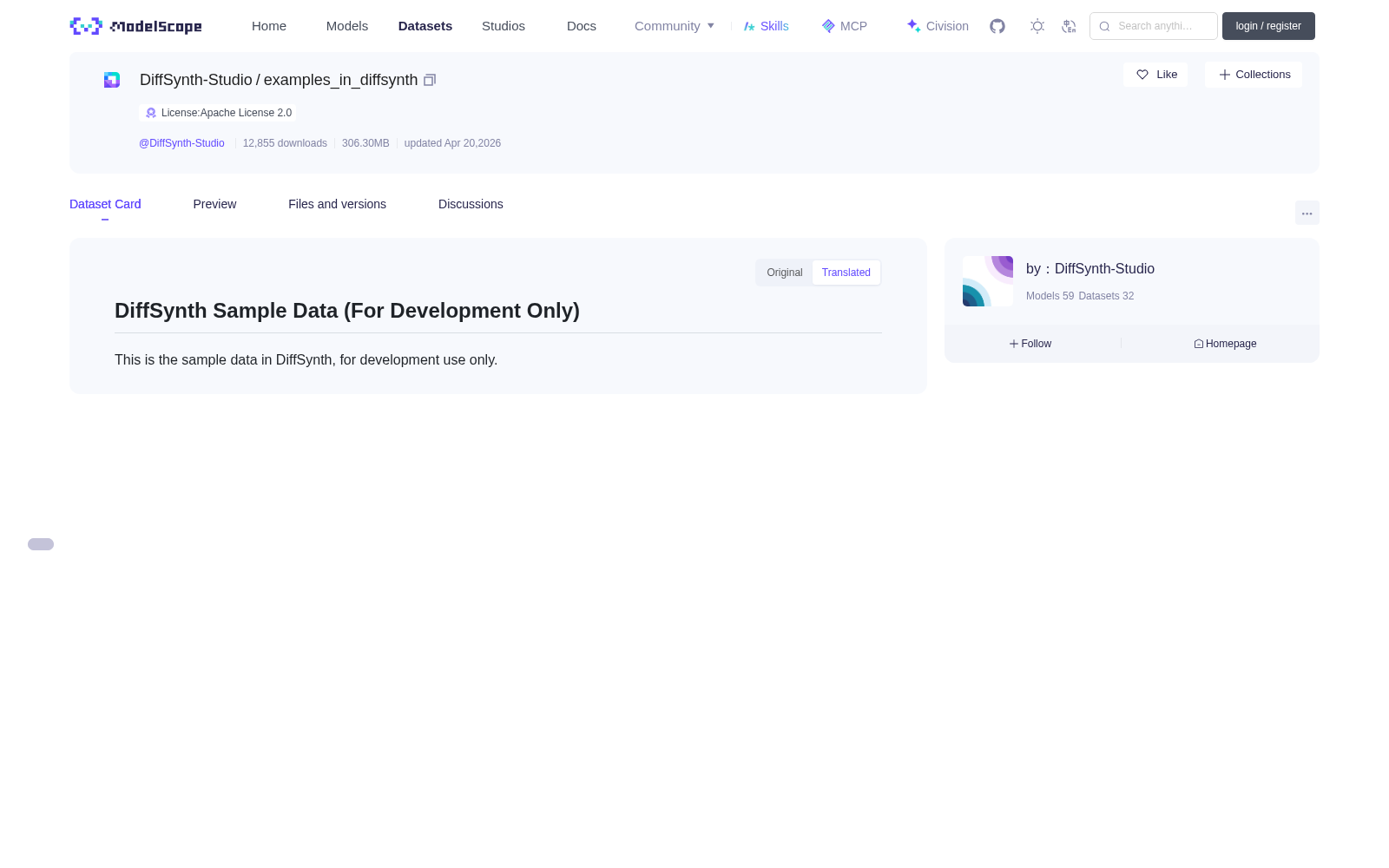Open the @DiffSynth-Studio owner link
This screenshot has width=1389, height=868.
tap(181, 143)
